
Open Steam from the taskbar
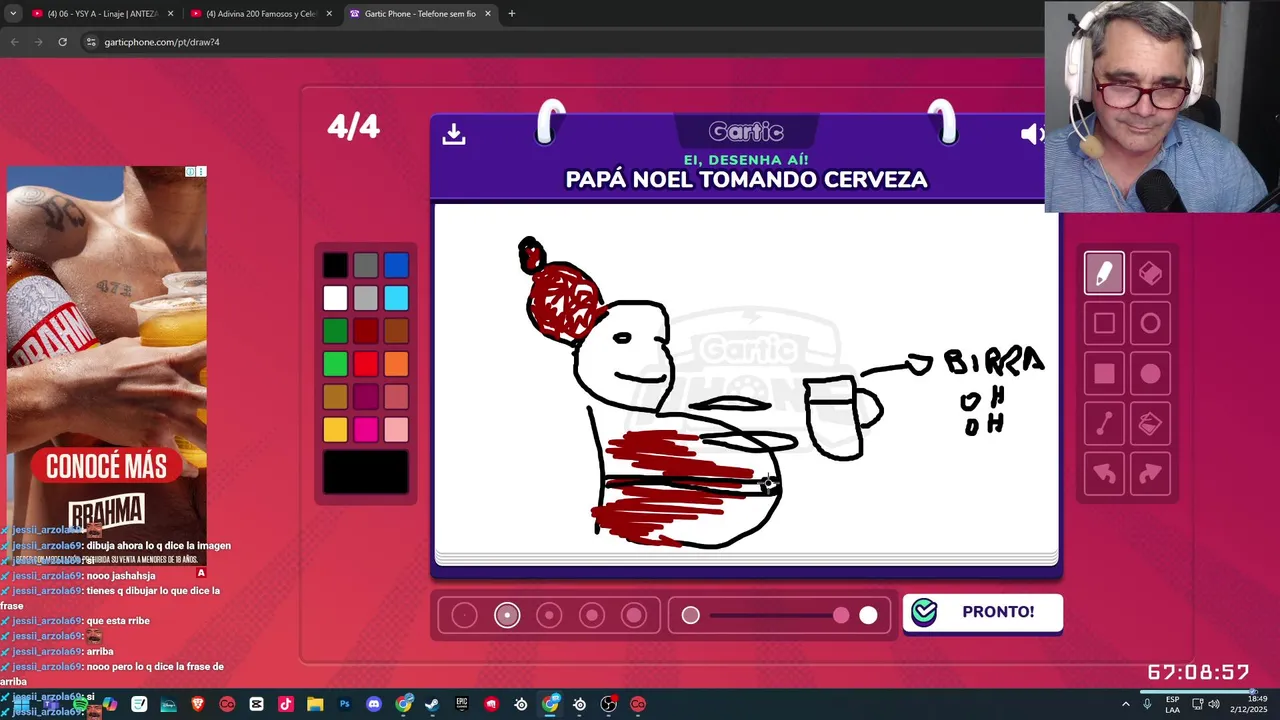433,704
